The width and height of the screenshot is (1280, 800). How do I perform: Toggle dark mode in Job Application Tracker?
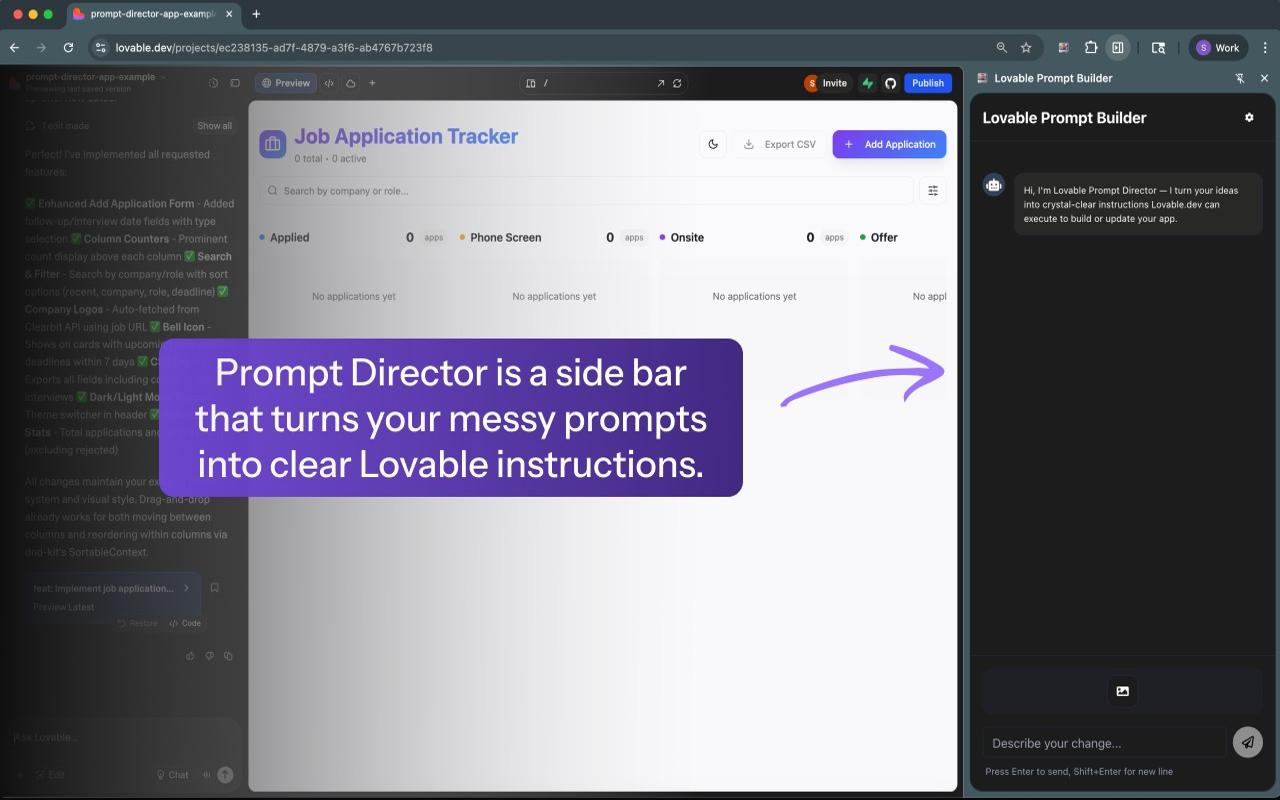(713, 144)
